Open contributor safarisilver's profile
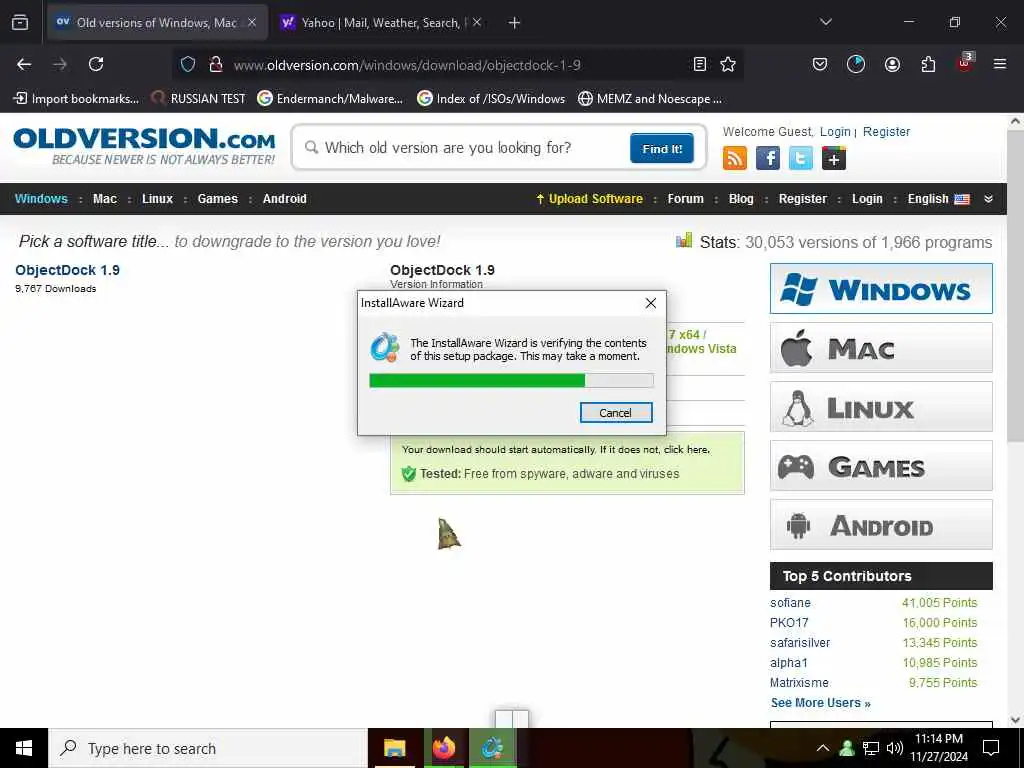1024x768 pixels. tap(800, 643)
